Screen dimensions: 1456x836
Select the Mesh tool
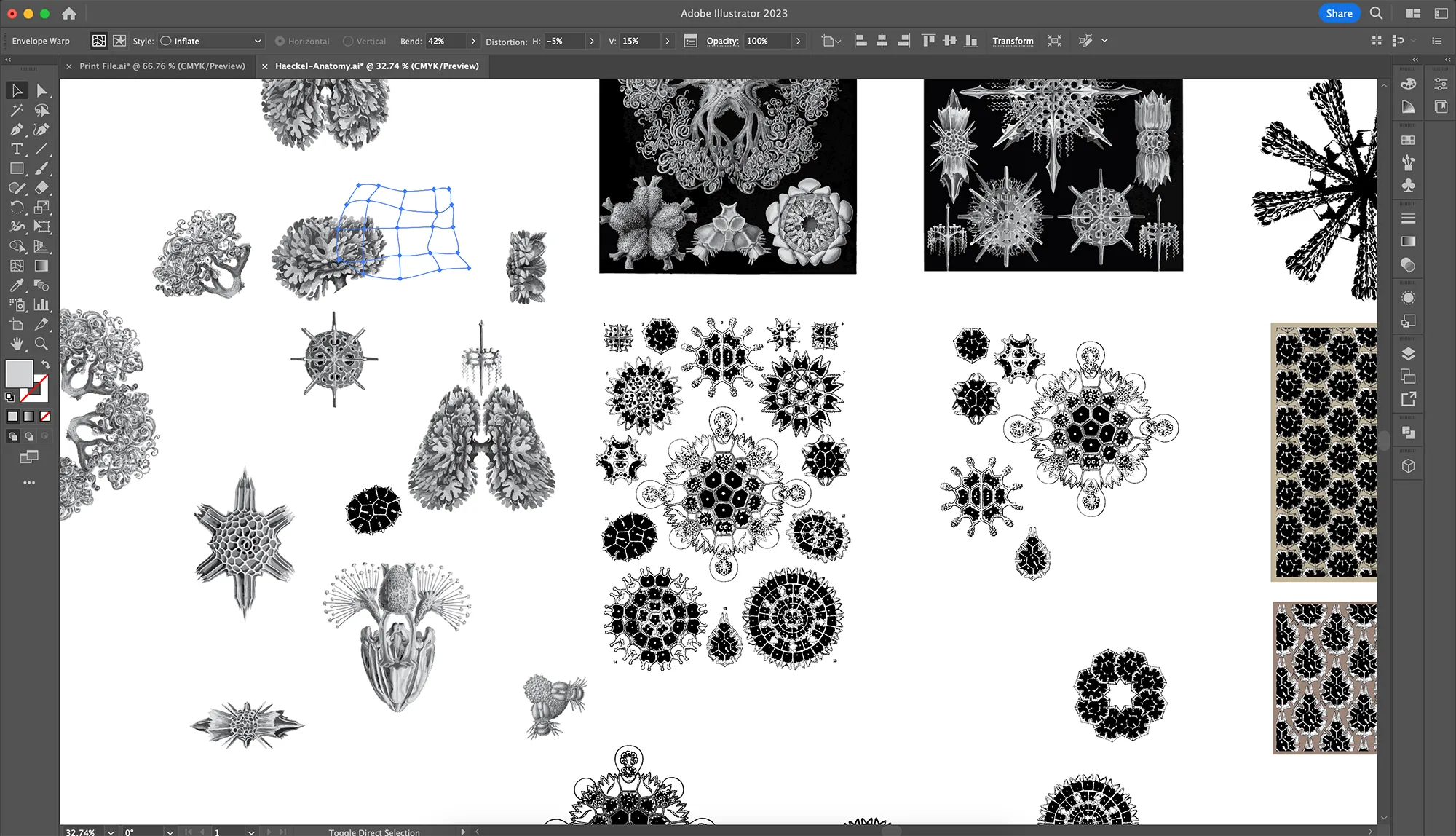17,266
